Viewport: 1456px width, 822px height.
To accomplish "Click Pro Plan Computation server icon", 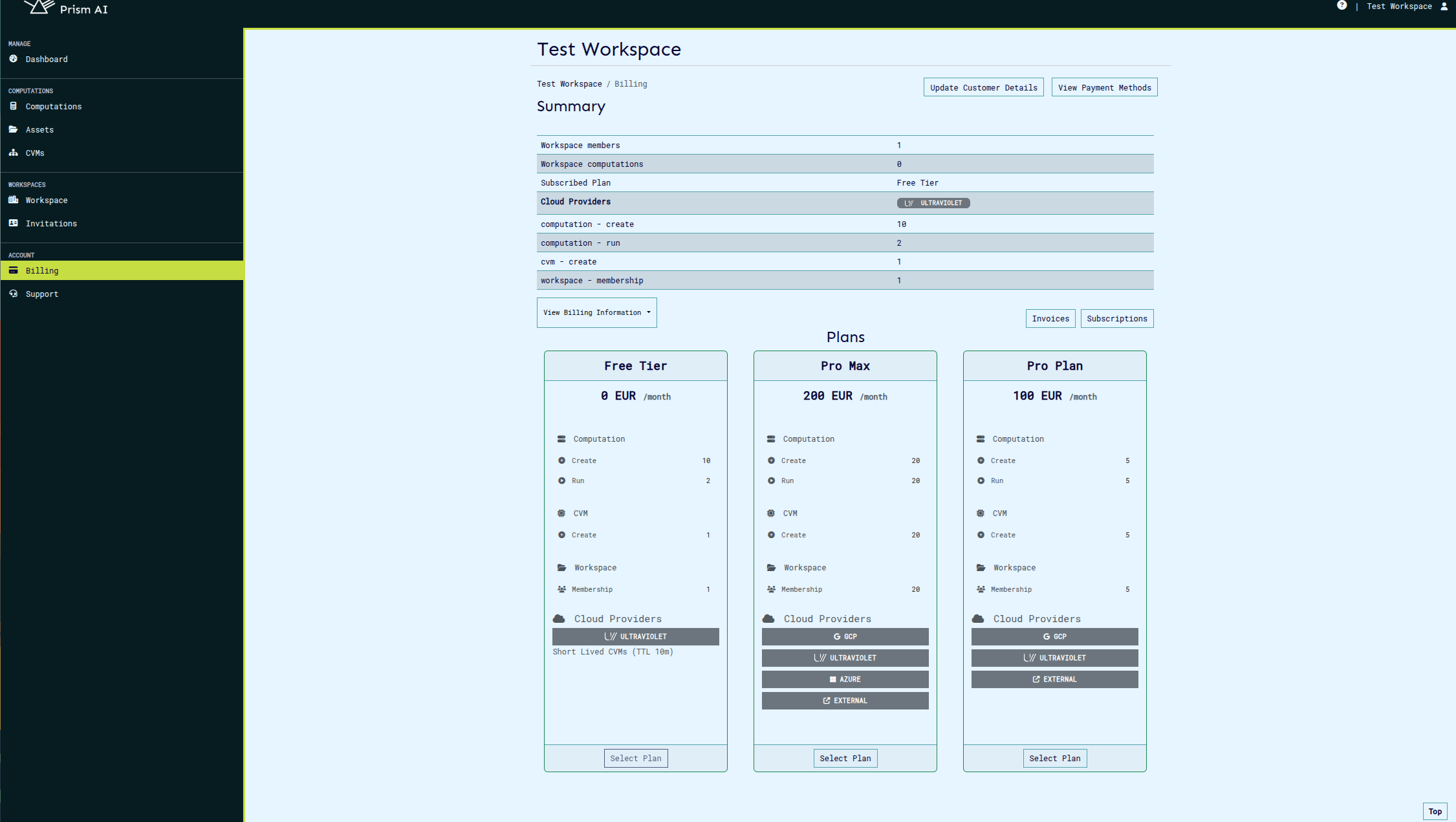I will click(981, 439).
